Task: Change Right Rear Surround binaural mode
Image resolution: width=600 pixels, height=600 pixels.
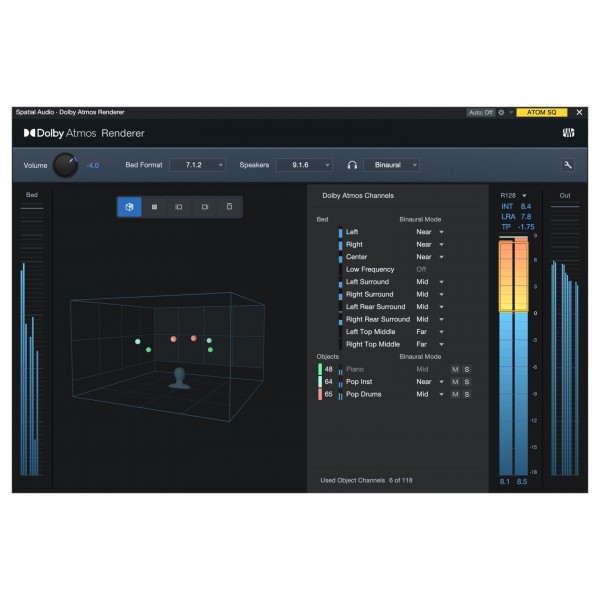Action: tap(430, 320)
